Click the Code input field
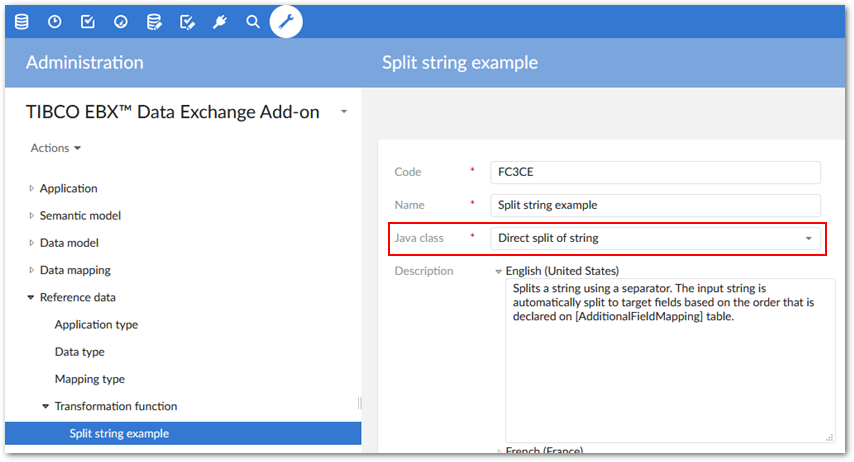This screenshot has height=462, width=854. pyautogui.click(x=655, y=172)
